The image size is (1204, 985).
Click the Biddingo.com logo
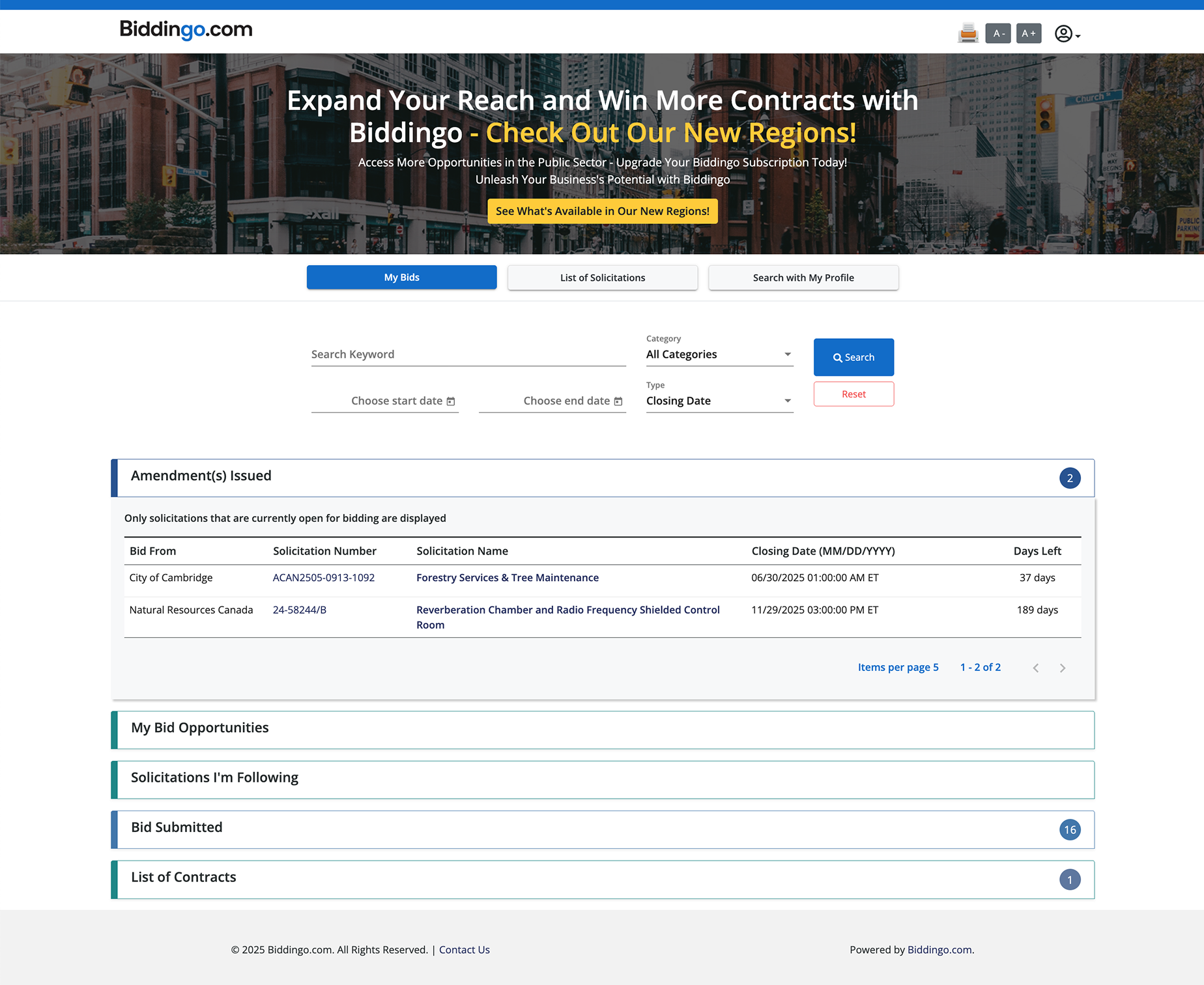pyautogui.click(x=186, y=29)
